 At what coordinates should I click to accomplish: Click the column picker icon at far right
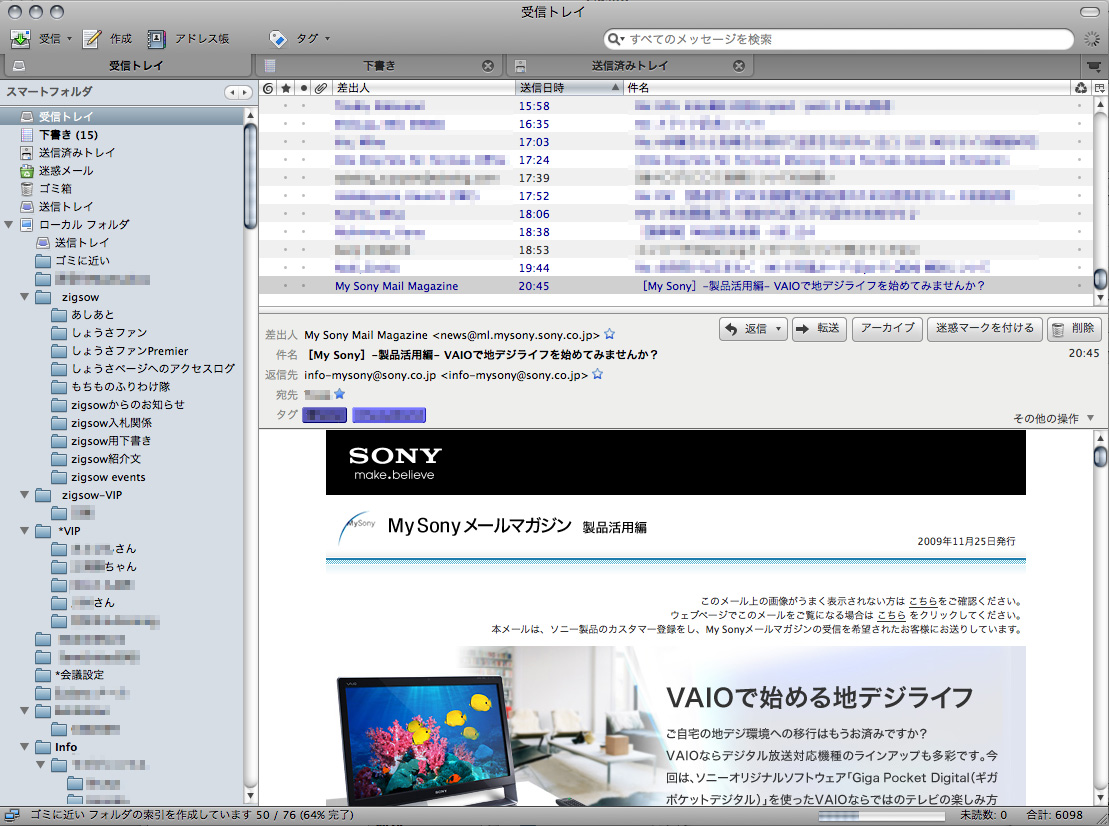coord(1100,88)
